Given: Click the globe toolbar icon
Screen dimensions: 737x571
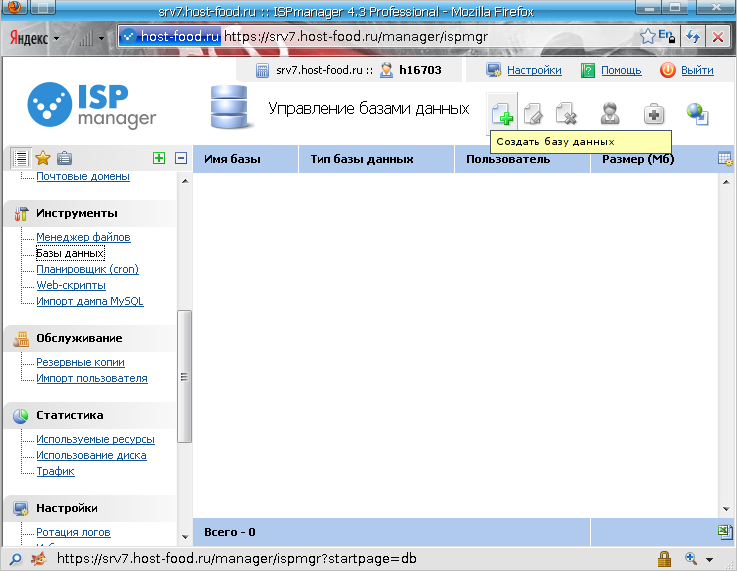Looking at the screenshot, I should tap(697, 113).
